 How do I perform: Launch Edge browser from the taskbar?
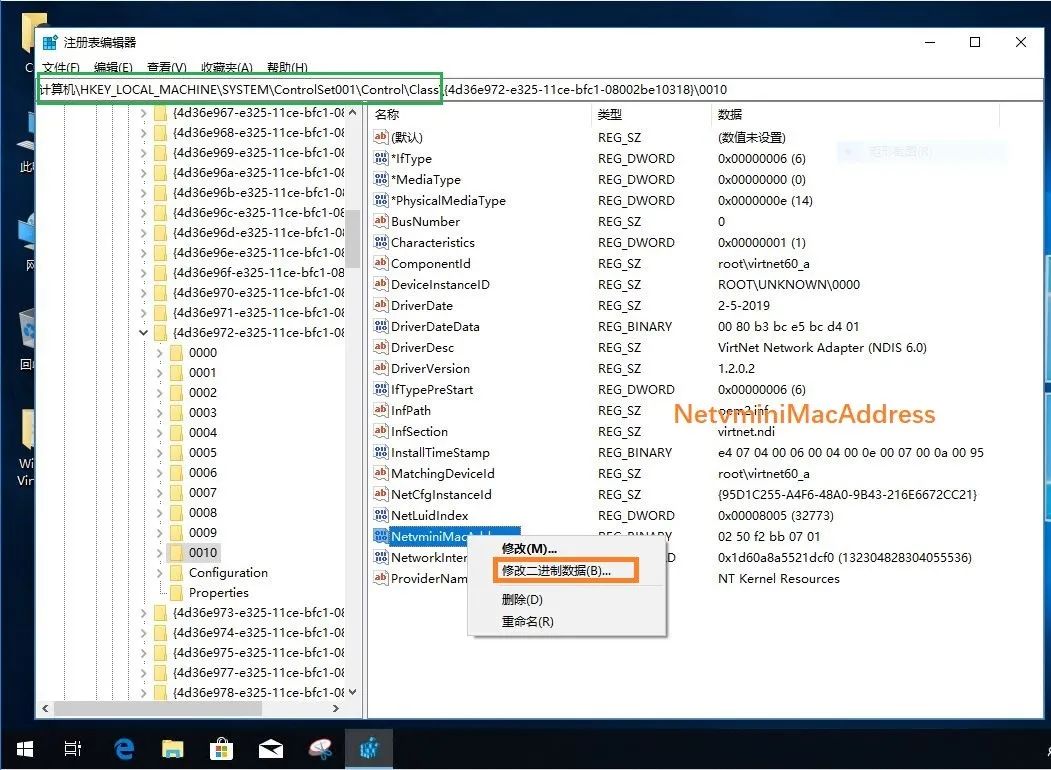click(124, 749)
